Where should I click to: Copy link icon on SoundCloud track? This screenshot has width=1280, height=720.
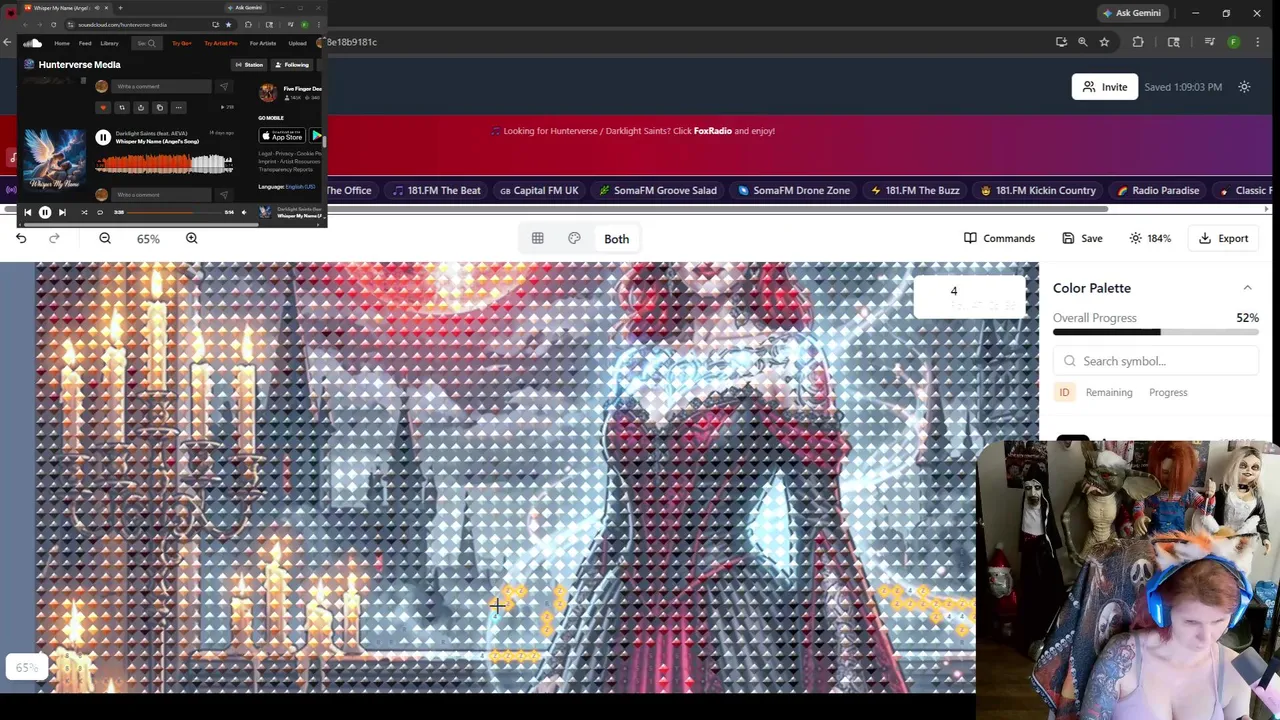click(159, 108)
